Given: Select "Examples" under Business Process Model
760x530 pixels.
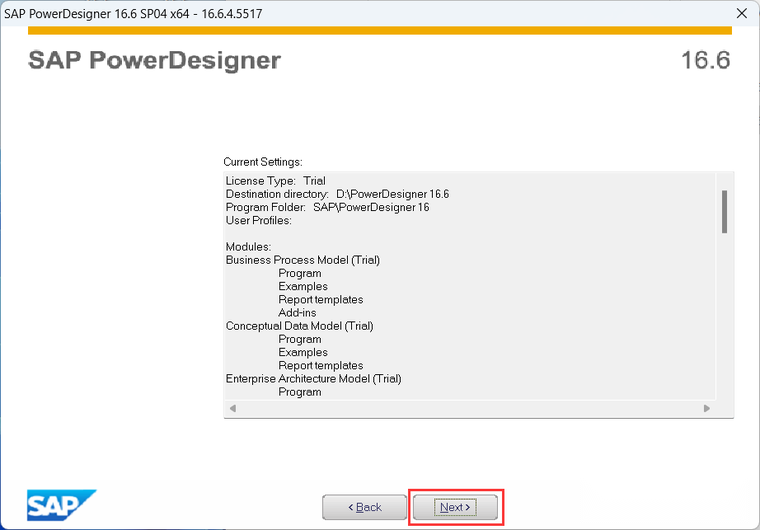Looking at the screenshot, I should (x=303, y=287).
